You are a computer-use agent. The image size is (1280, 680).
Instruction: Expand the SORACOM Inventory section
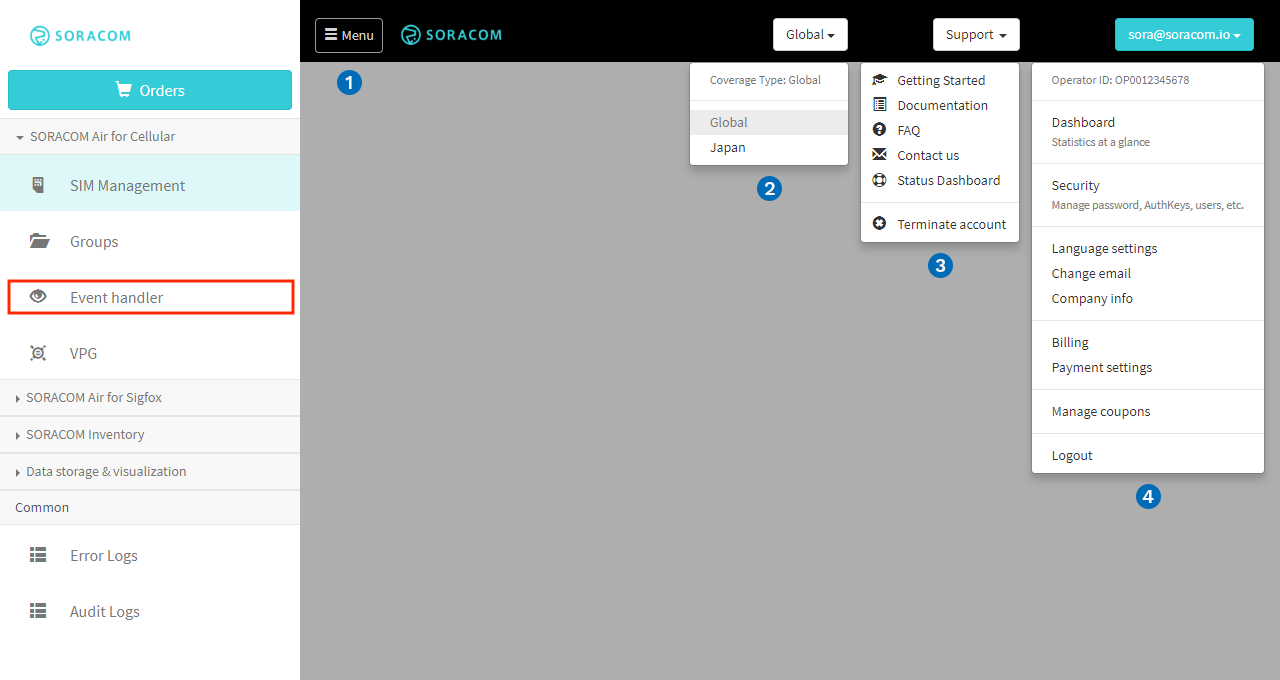tap(85, 434)
